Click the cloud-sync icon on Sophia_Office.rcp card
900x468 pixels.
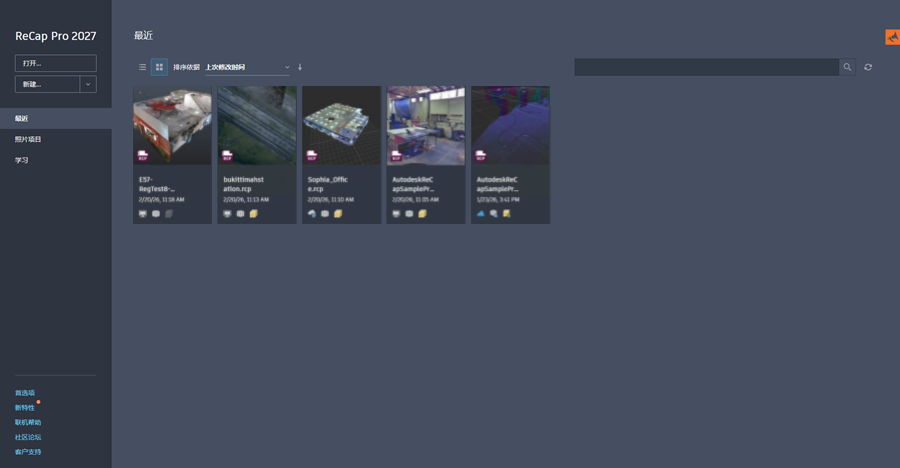pos(312,214)
